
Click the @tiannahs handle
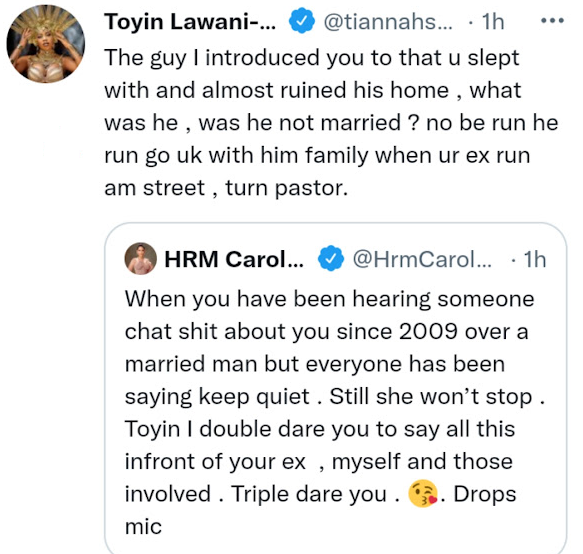click(388, 22)
